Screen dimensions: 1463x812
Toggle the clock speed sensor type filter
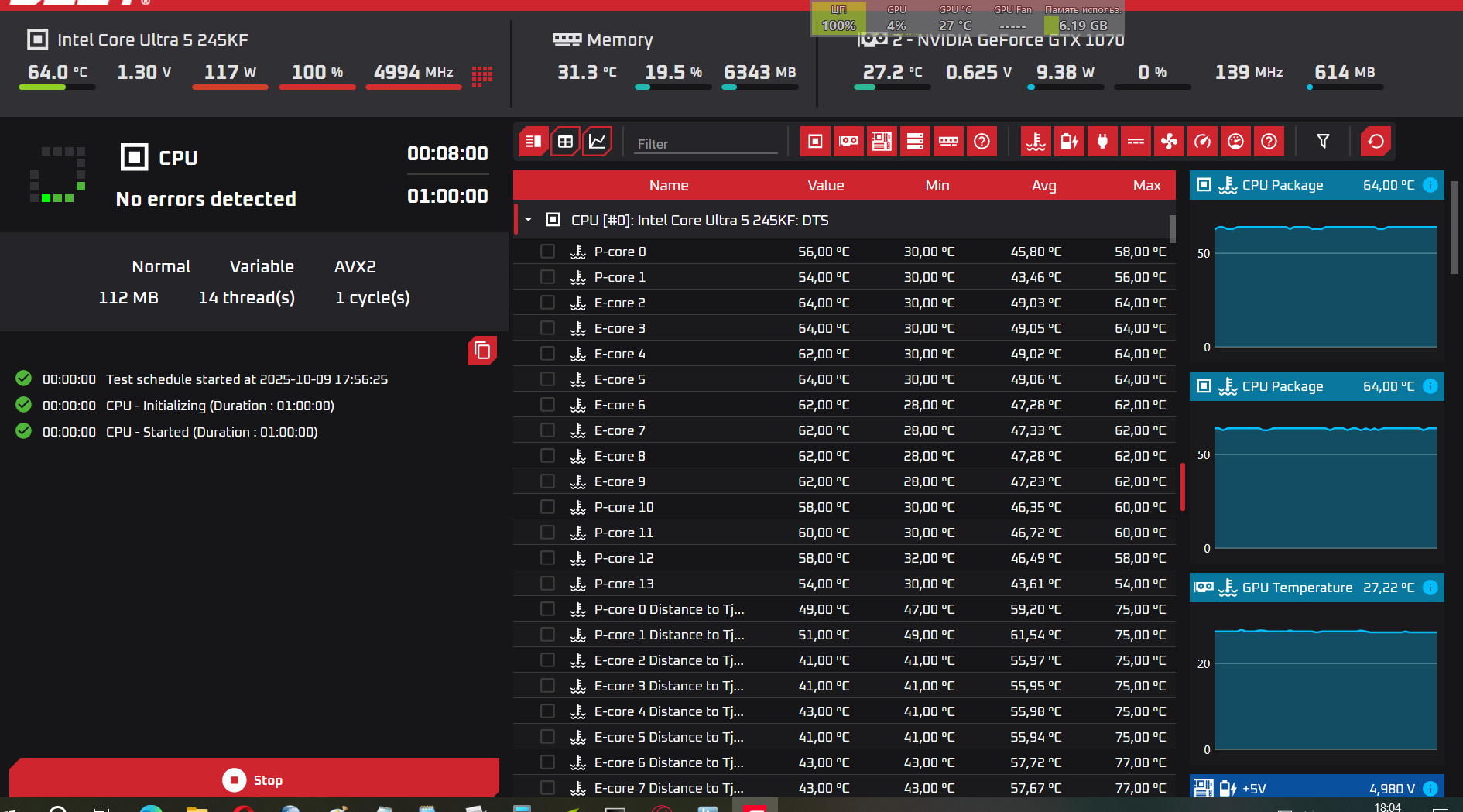[1203, 142]
